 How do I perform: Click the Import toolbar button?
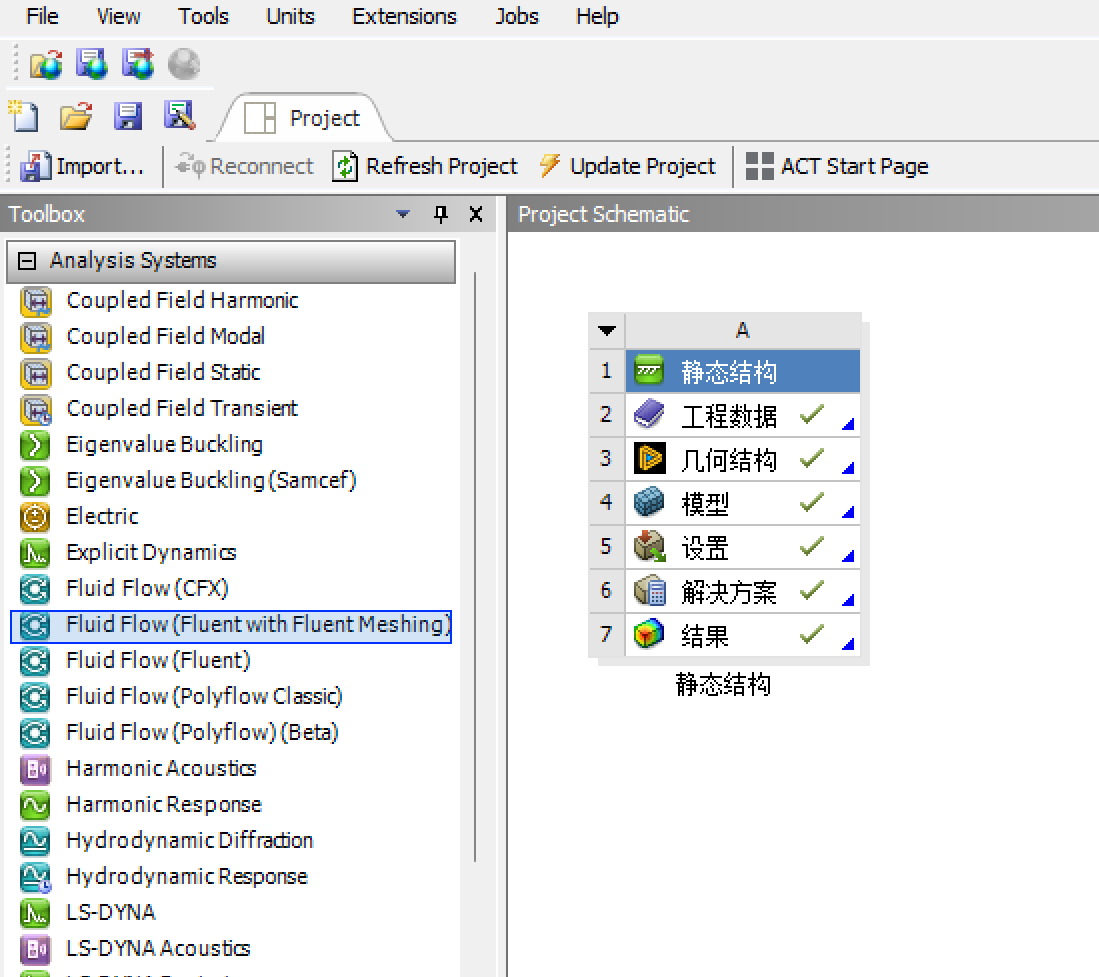[x=82, y=166]
